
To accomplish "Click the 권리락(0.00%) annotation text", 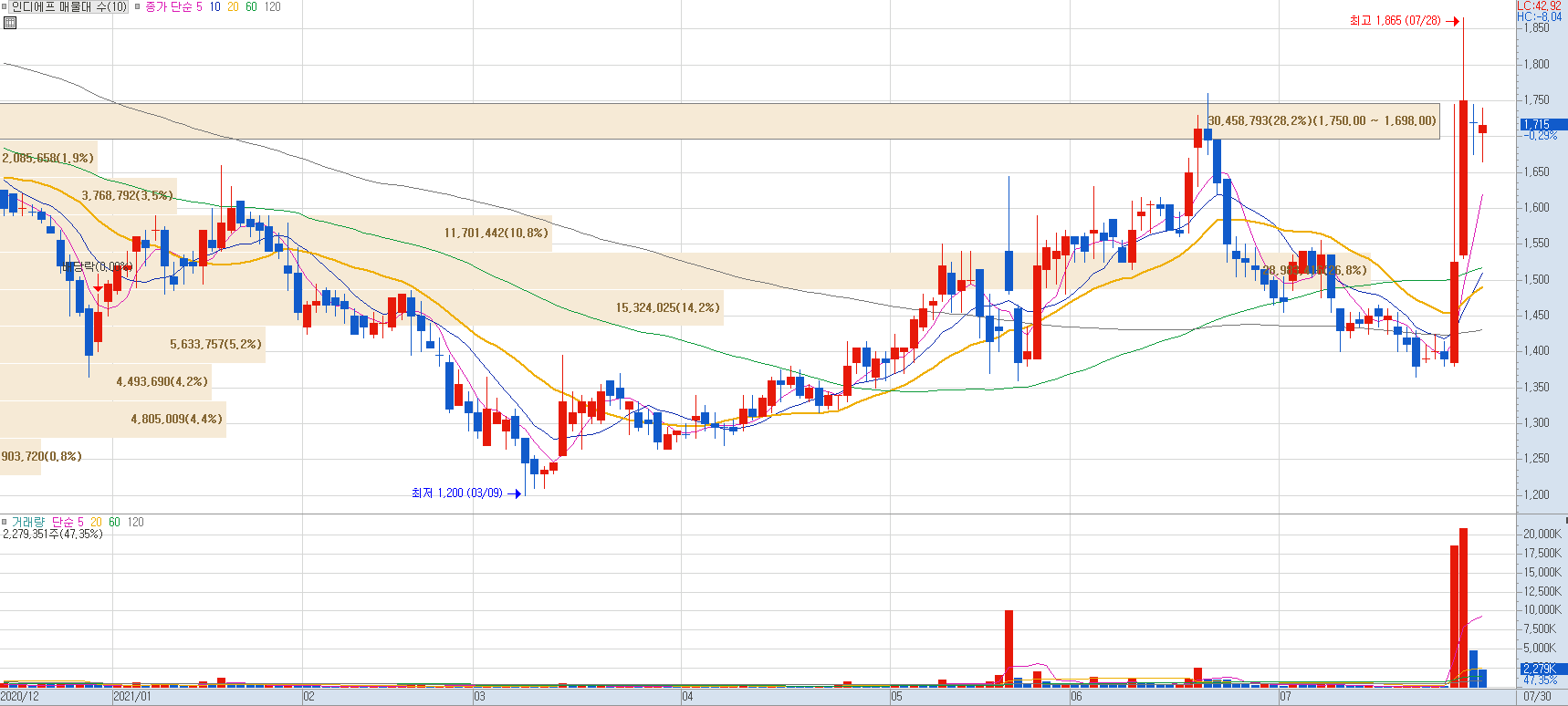I will coord(99,266).
